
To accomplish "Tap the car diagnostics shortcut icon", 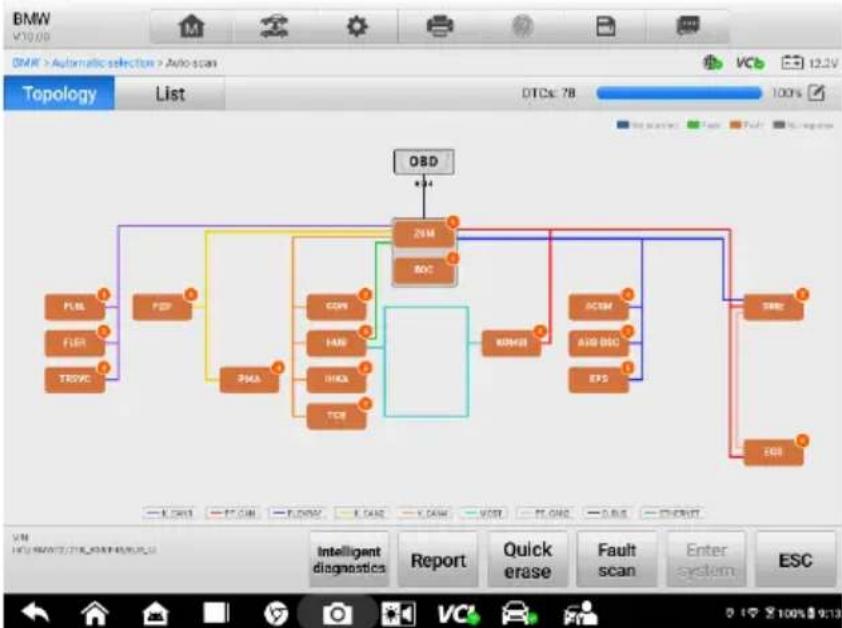I will [519, 613].
